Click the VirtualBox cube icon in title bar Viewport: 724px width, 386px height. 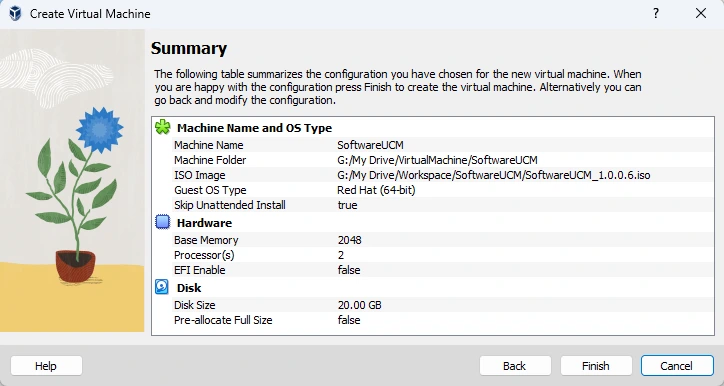pyautogui.click(x=15, y=13)
